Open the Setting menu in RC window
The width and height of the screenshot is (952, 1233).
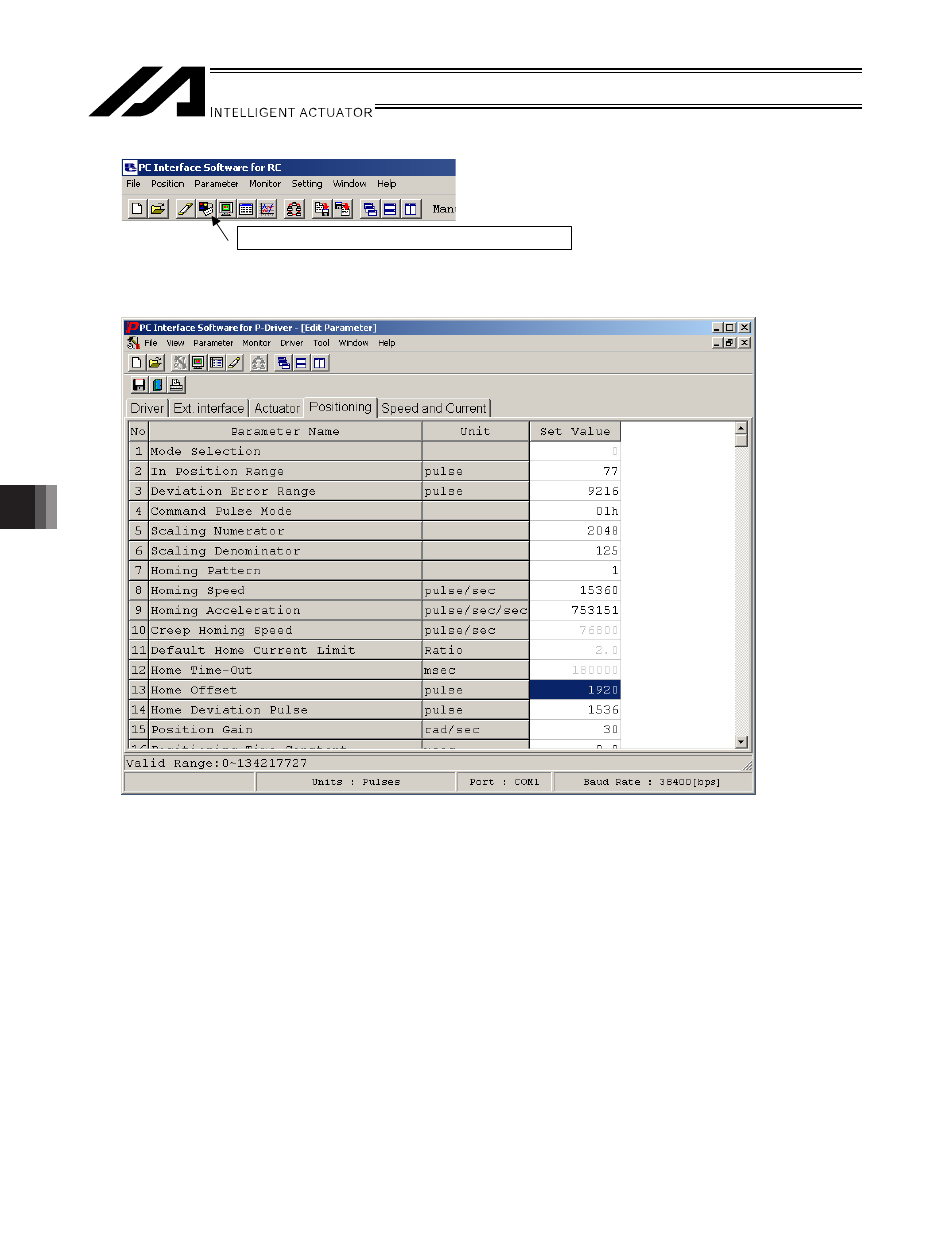(x=307, y=184)
